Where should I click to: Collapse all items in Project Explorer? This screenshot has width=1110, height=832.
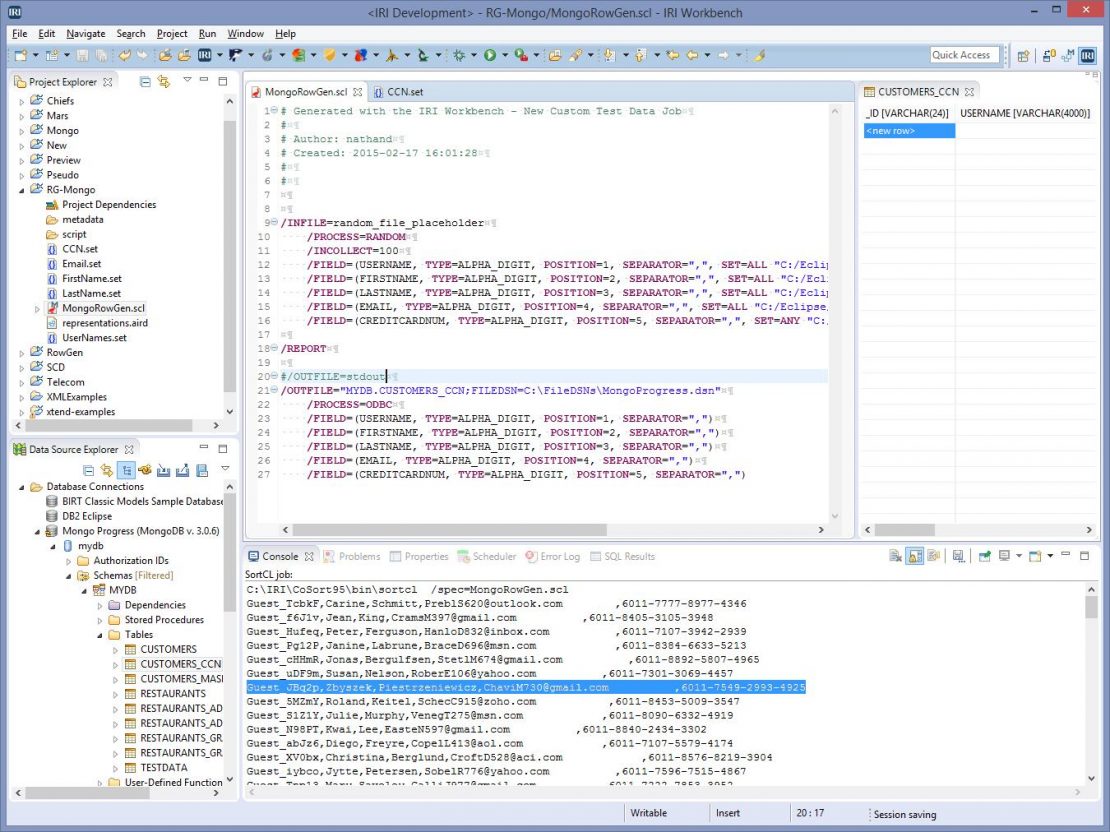(145, 82)
